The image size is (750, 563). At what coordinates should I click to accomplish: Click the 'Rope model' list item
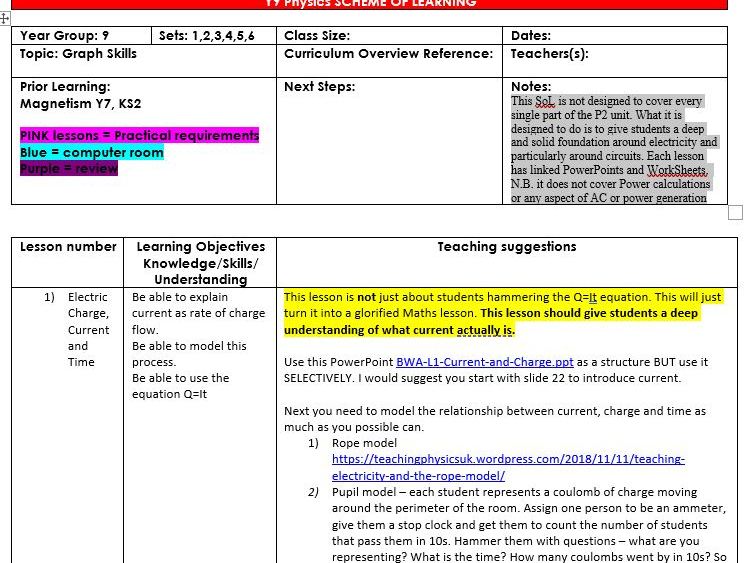point(364,443)
